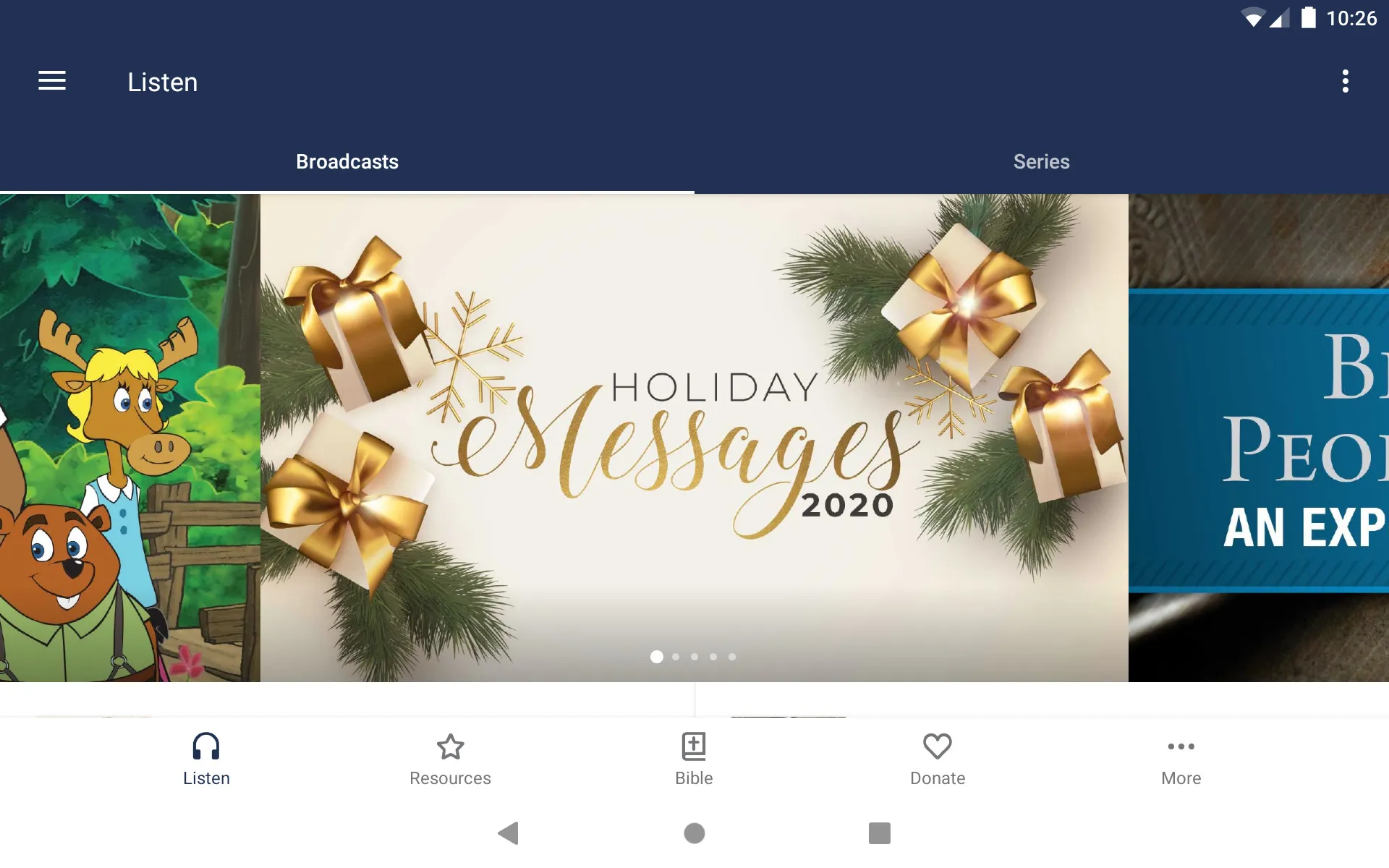Image resolution: width=1389 pixels, height=868 pixels.
Task: Navigate to fourth carousel dot indicator
Action: coord(713,657)
